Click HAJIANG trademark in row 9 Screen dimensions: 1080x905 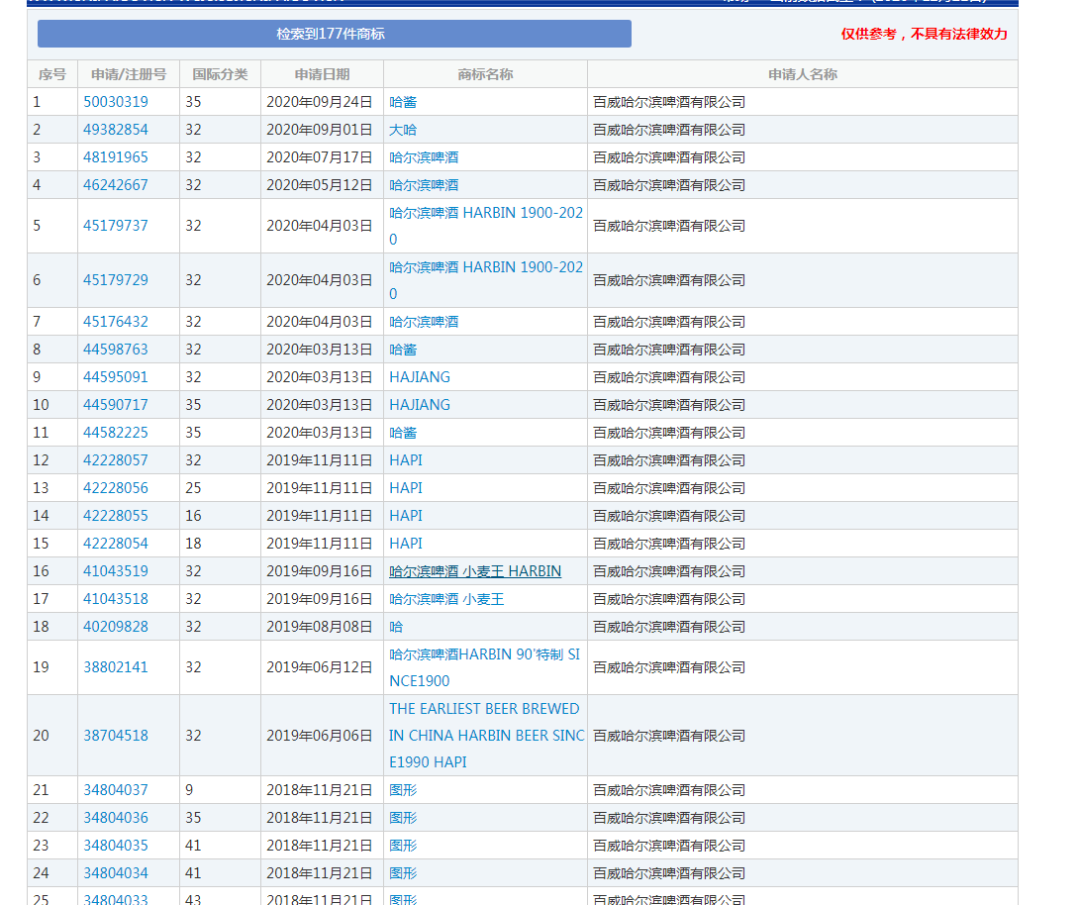click(x=419, y=377)
